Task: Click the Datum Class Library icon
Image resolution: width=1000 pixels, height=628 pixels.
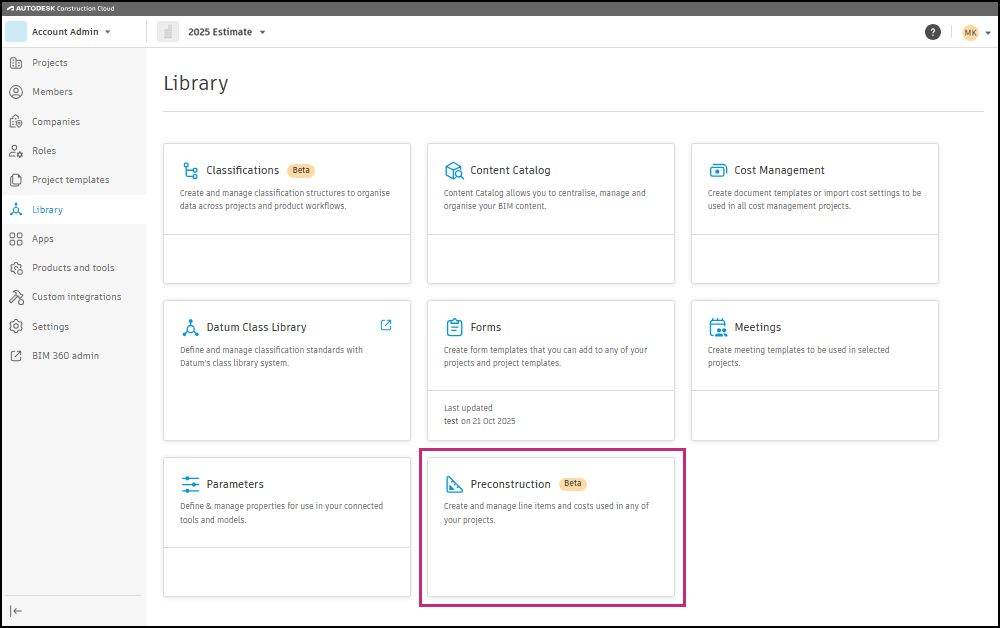Action: click(190, 327)
